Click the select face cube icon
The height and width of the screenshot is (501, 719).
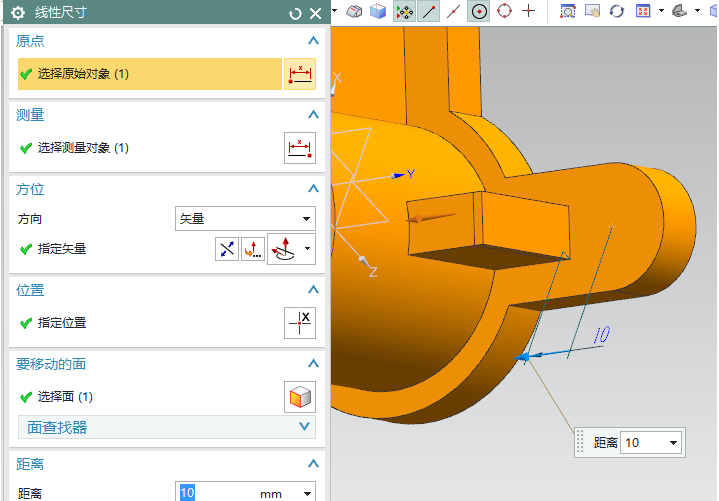[300, 397]
